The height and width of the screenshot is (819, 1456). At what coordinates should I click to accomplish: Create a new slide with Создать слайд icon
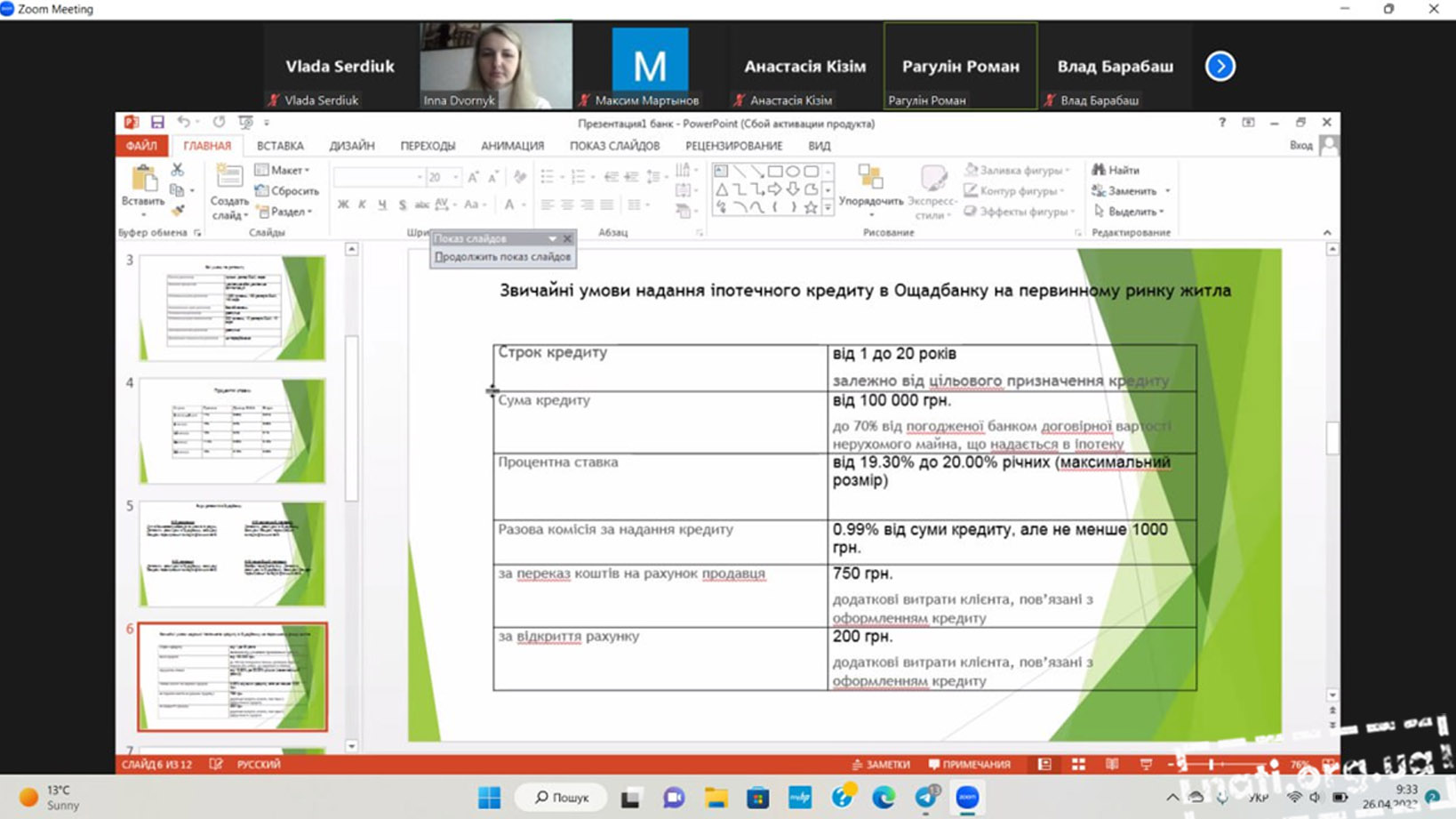[x=229, y=177]
